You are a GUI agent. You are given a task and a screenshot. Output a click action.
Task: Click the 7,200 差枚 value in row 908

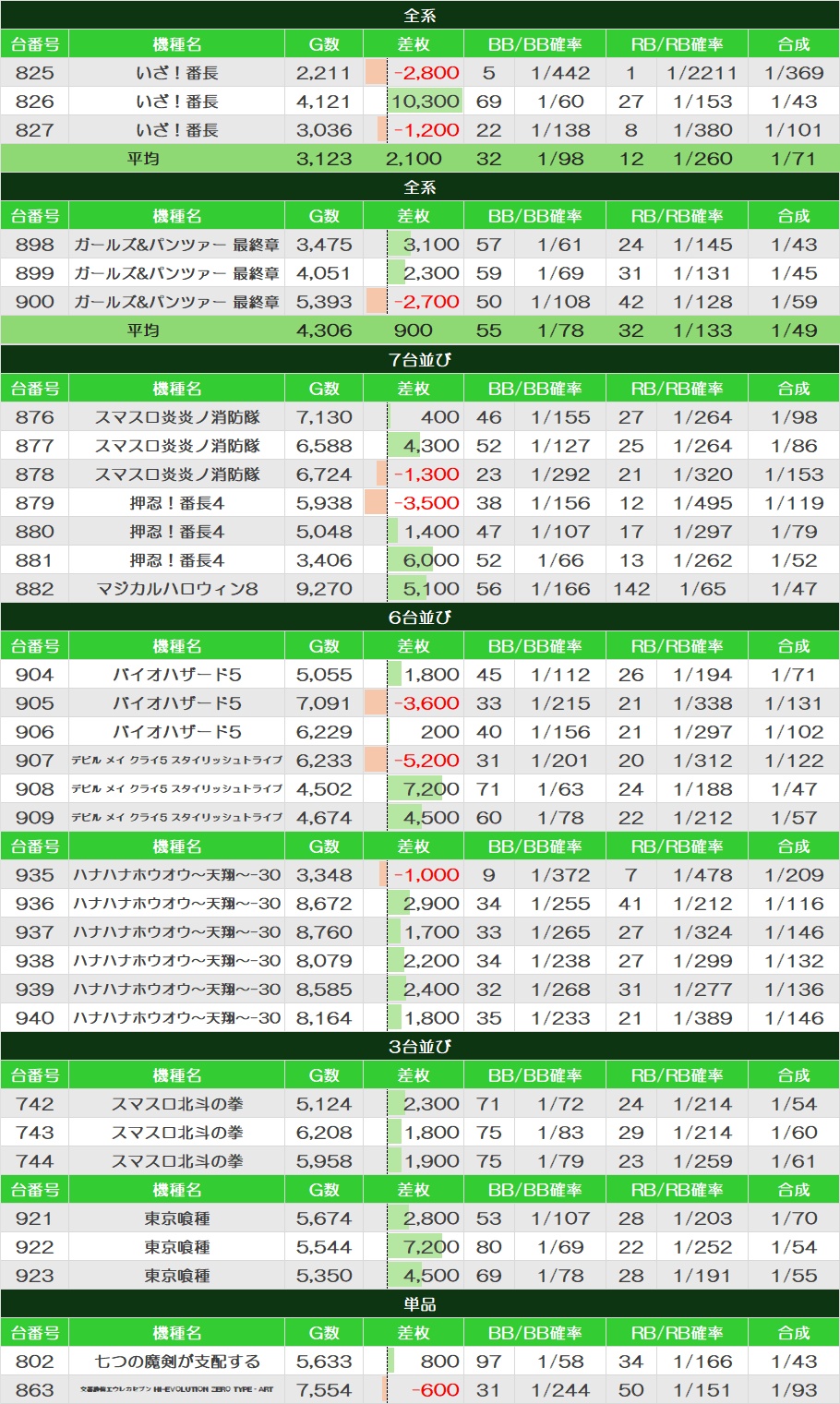[x=430, y=789]
